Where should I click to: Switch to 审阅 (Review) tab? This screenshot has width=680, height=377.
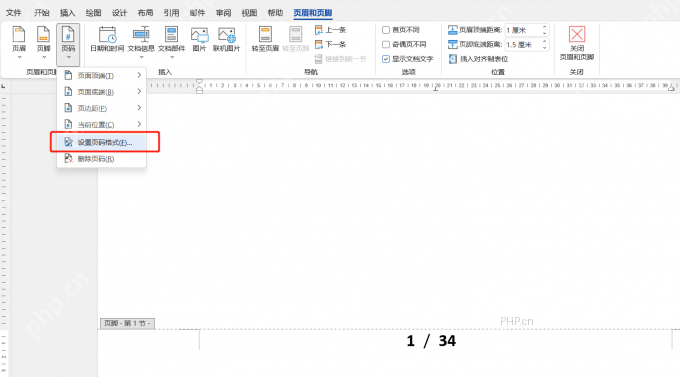click(x=223, y=13)
